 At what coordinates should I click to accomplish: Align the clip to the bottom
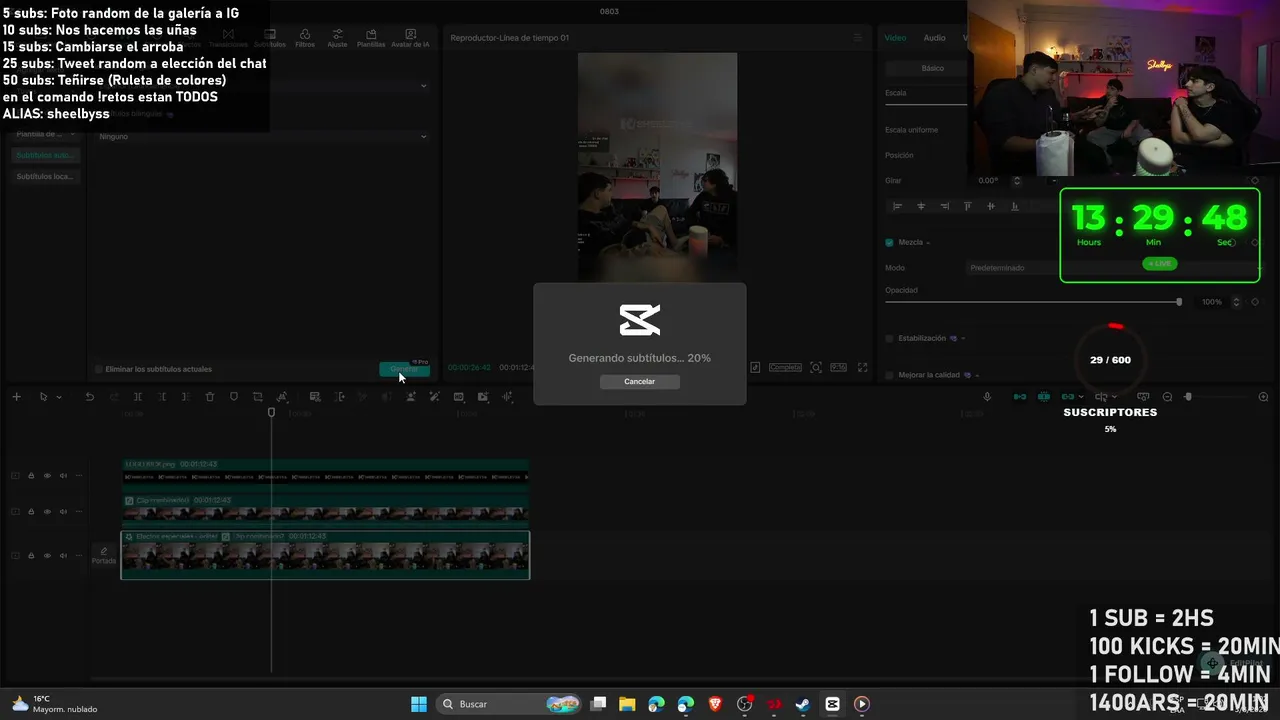(x=1015, y=206)
